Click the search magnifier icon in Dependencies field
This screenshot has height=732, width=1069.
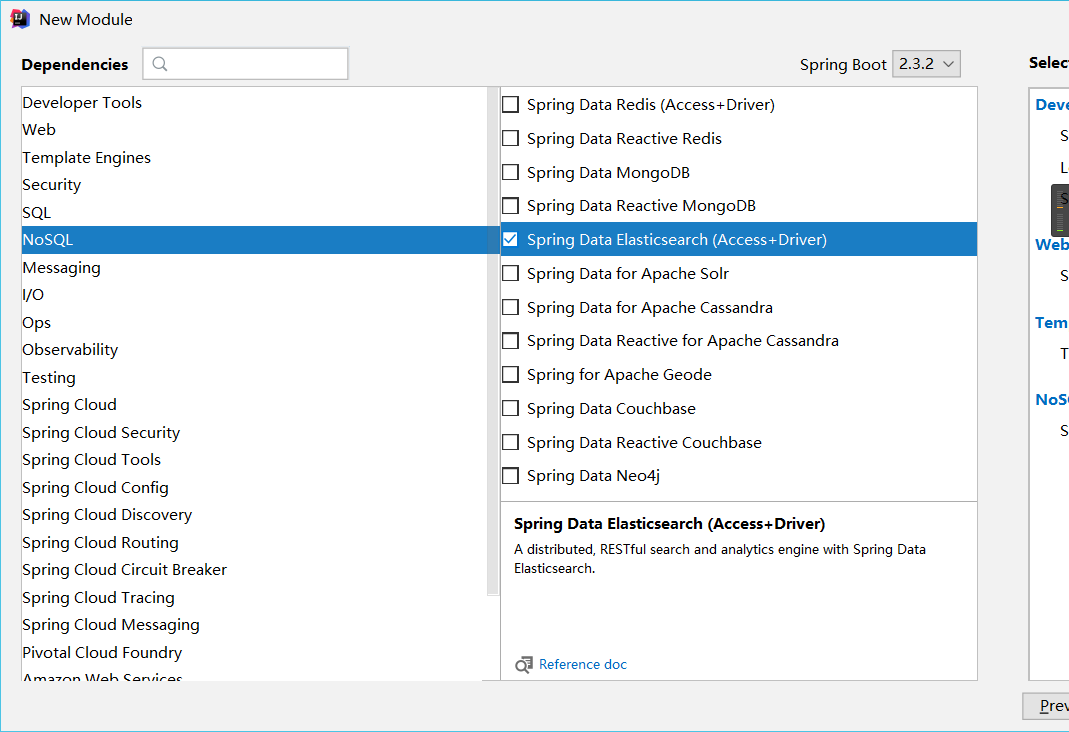[x=160, y=64]
